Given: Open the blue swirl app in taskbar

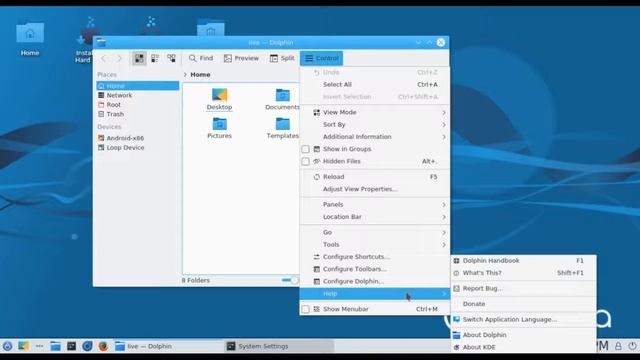Looking at the screenshot, I should (87, 346).
